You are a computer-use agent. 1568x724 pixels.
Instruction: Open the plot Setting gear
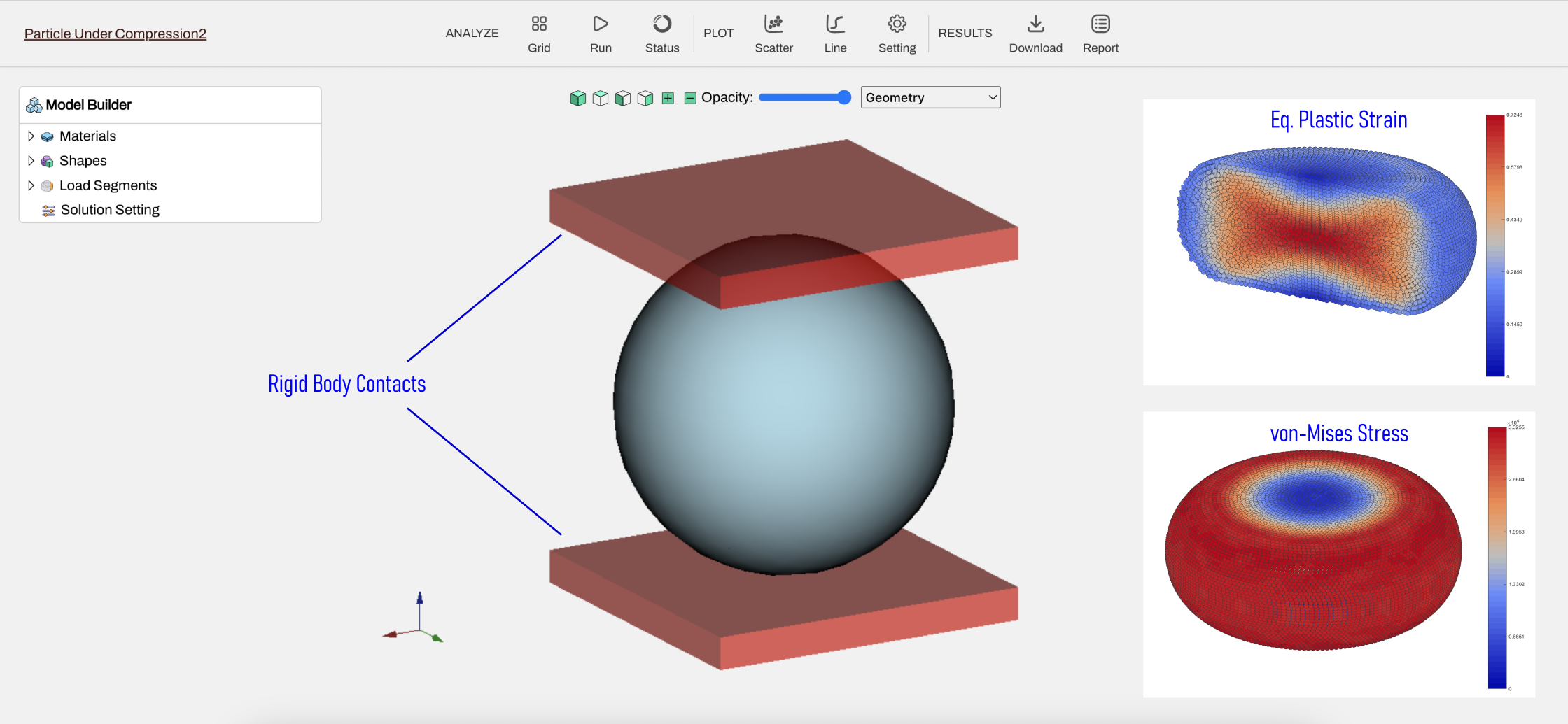897,34
